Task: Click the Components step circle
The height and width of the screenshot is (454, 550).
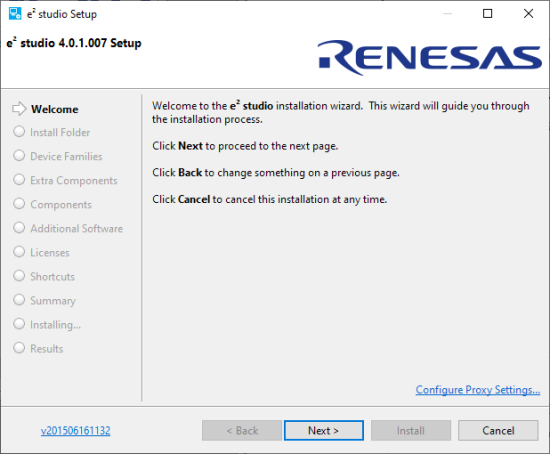Action: pos(19,204)
